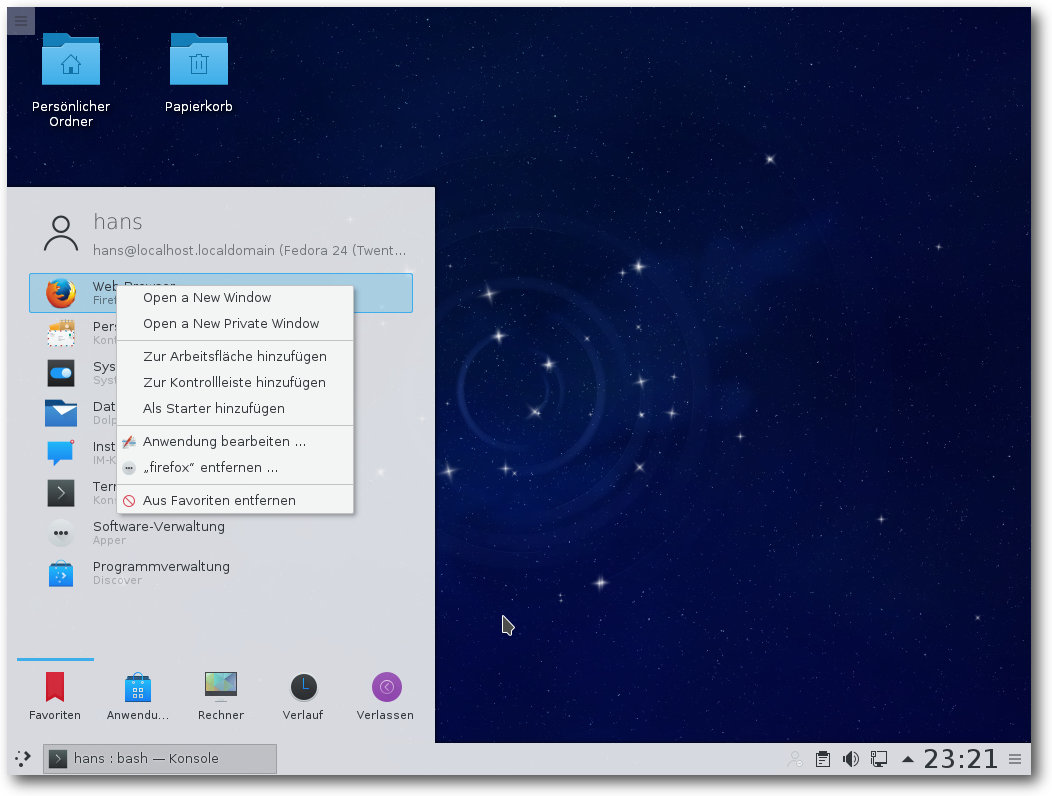
Task: Click the Firefox icon in favorites
Action: coord(61,293)
